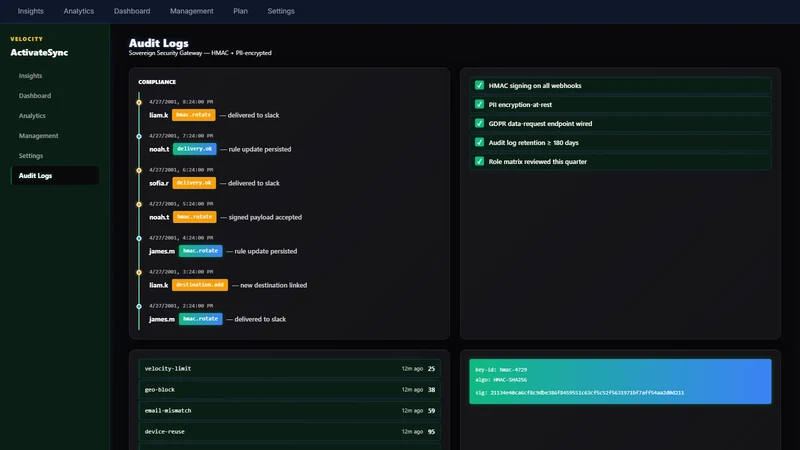The width and height of the screenshot is (800, 450).
Task: Open the Analytics top navigation tab
Action: click(x=79, y=11)
